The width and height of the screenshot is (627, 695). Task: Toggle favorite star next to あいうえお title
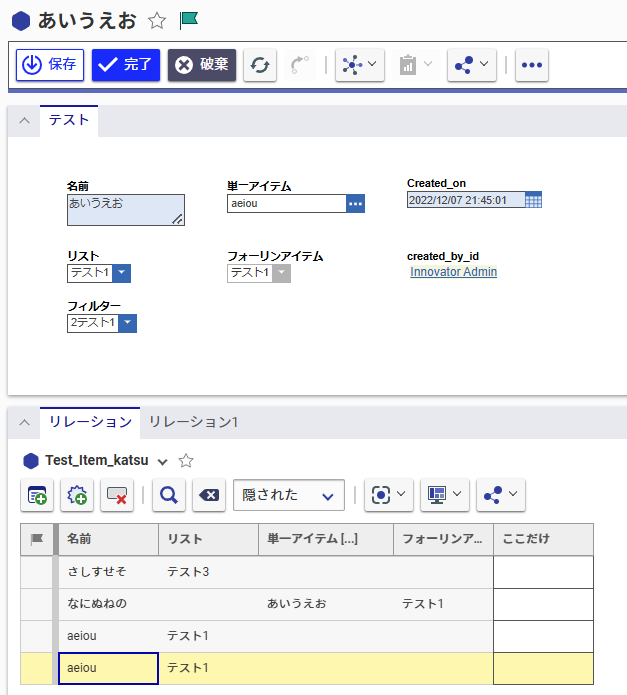pos(157,20)
